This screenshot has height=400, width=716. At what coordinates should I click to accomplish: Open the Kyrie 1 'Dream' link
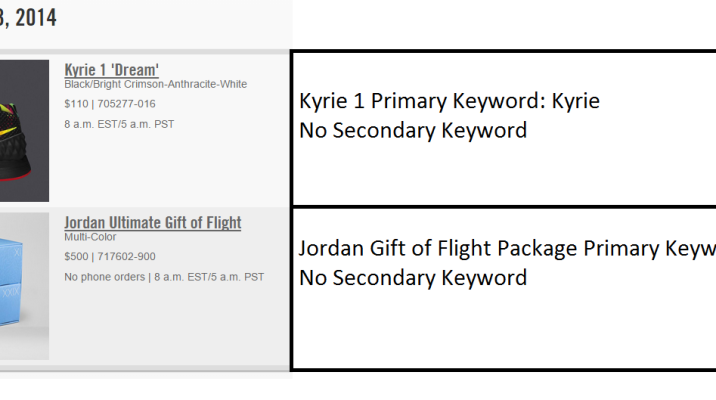(111, 70)
